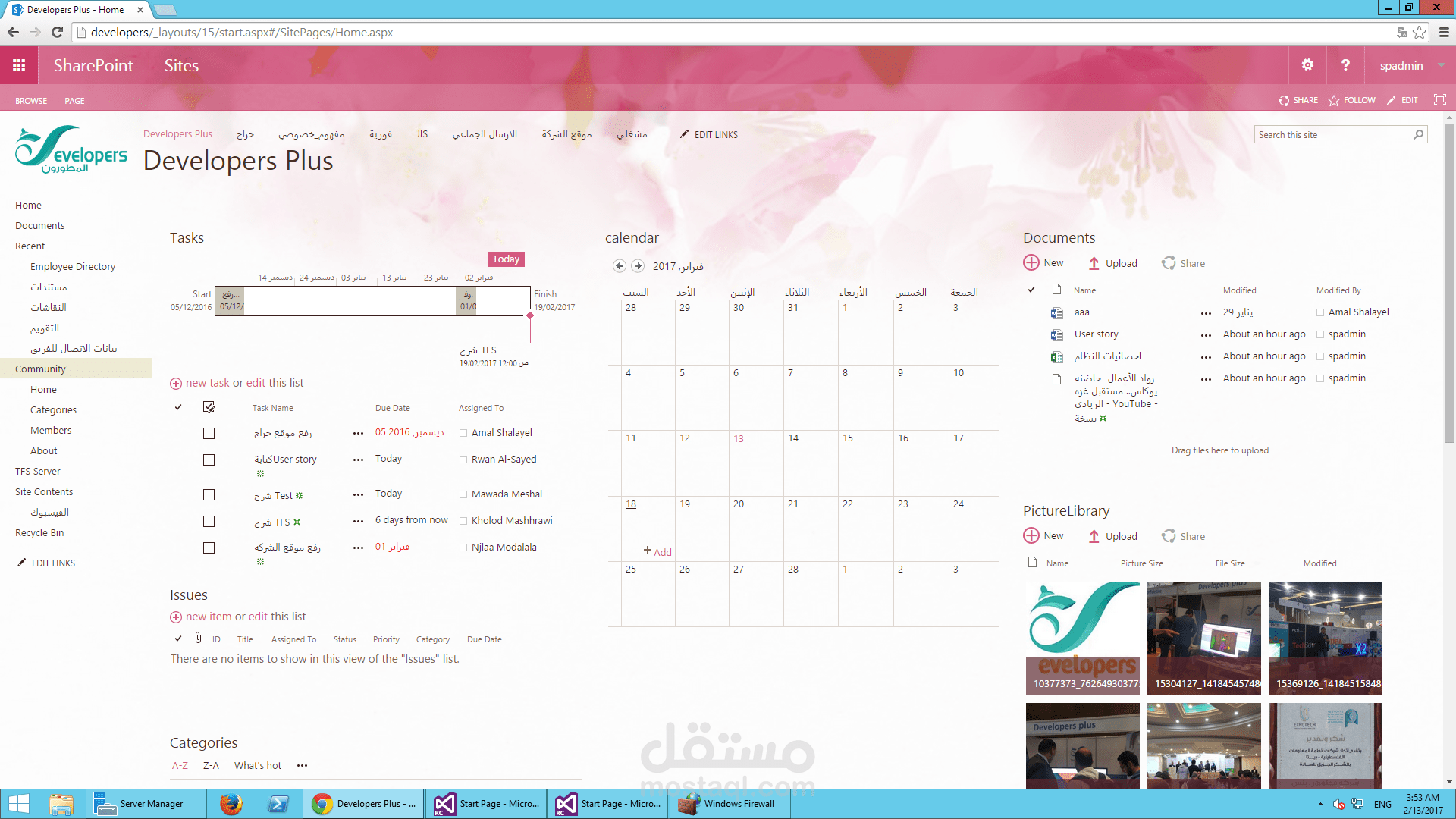Viewport: 1456px width, 819px height.
Task: Open more options ellipsis in Categories
Action: (302, 766)
